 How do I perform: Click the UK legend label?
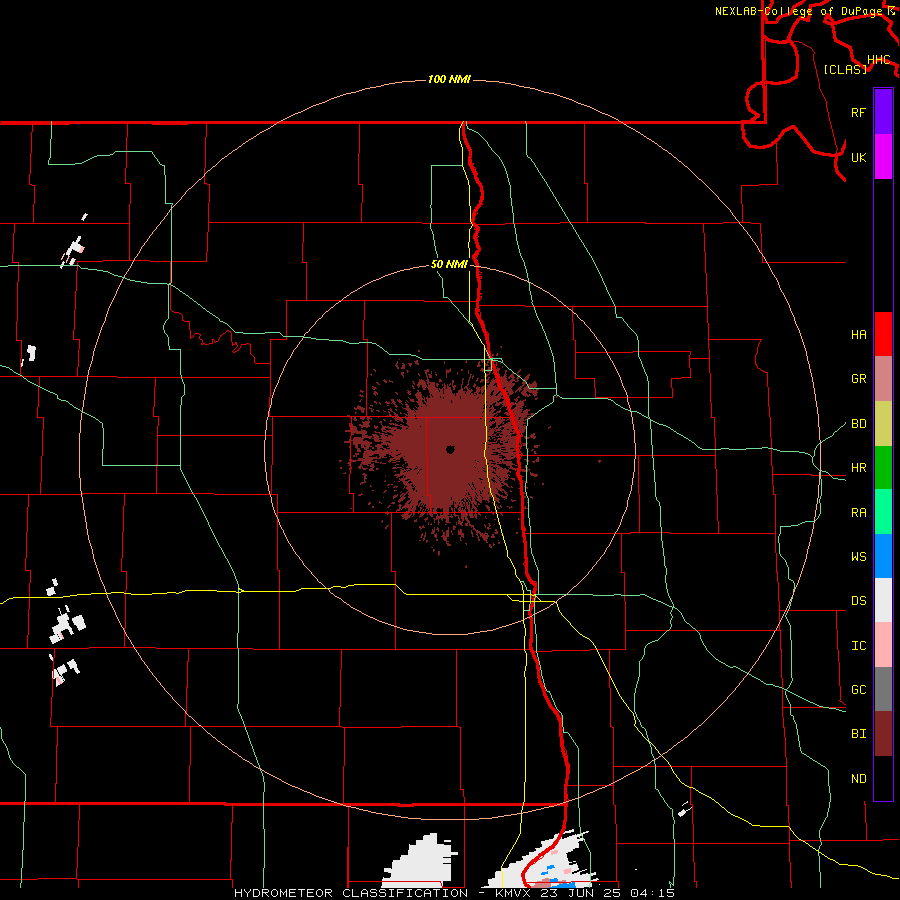(x=858, y=157)
